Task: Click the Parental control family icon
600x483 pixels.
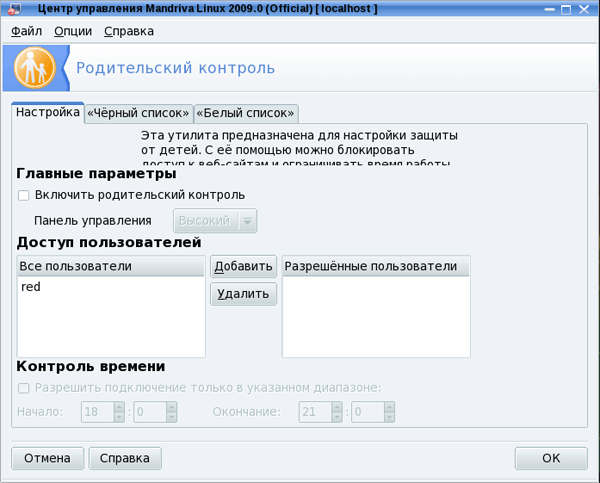Action: point(35,68)
